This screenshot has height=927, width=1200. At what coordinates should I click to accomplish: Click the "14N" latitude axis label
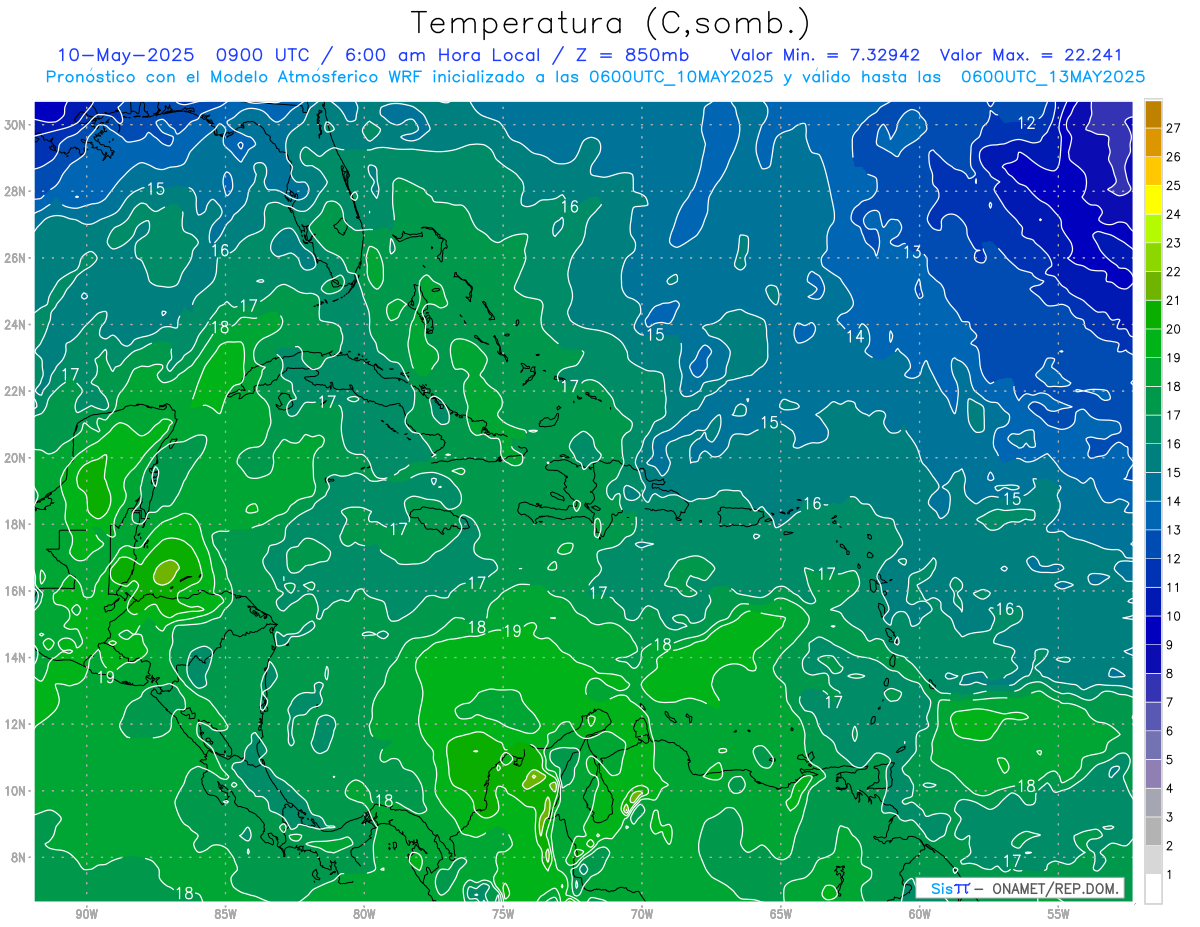[x=16, y=657]
